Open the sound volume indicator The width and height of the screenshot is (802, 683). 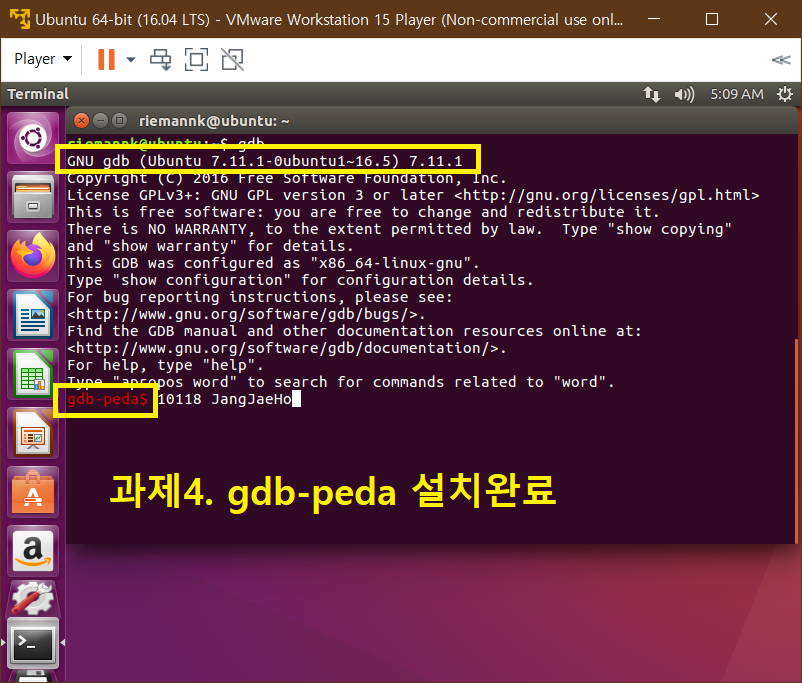684,94
